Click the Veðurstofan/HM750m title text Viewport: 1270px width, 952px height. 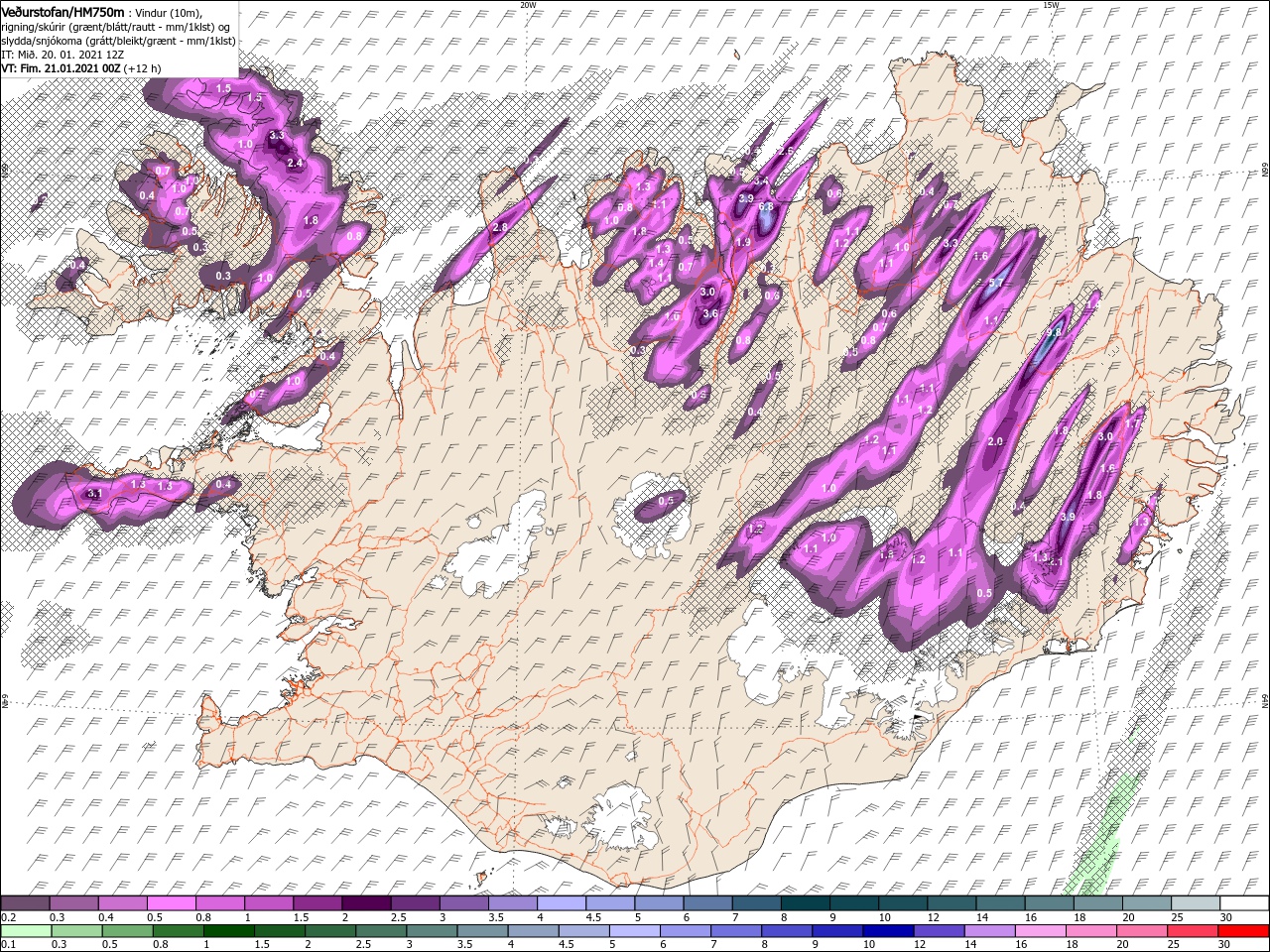(x=62, y=11)
